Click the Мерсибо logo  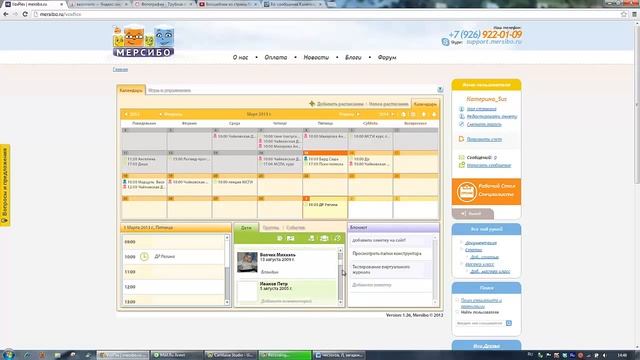point(143,41)
